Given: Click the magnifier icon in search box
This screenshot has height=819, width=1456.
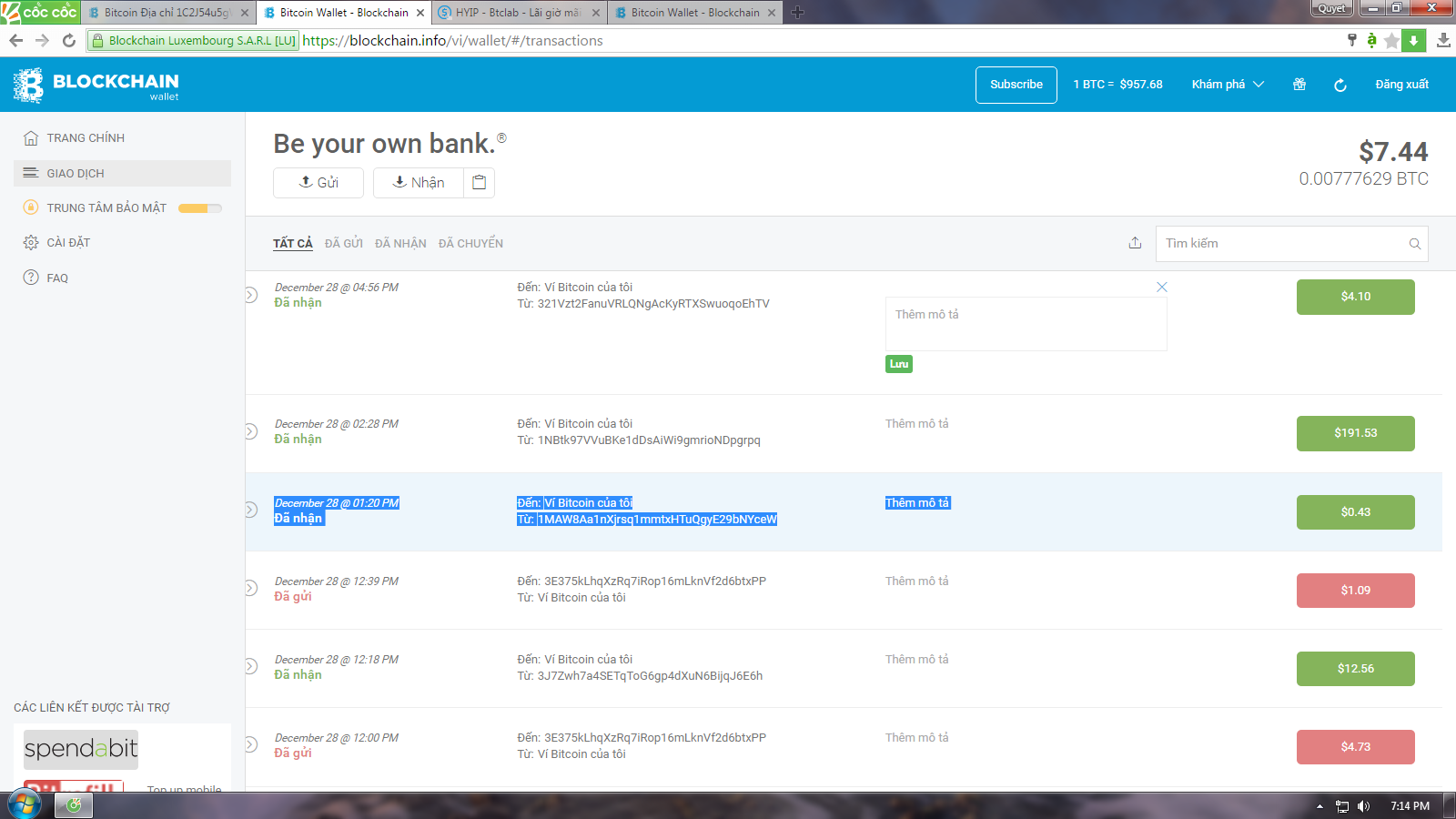Looking at the screenshot, I should tap(1415, 244).
